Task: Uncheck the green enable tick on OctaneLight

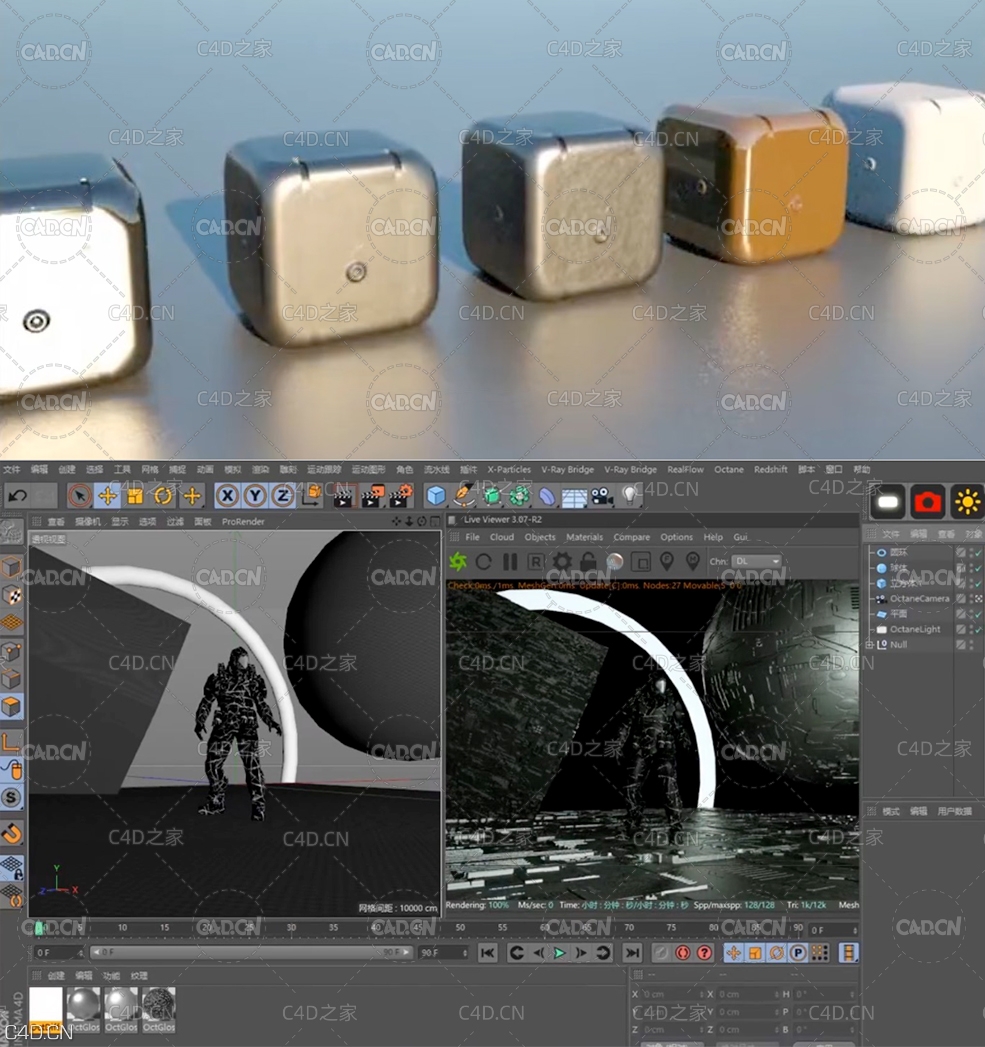Action: 977,629
